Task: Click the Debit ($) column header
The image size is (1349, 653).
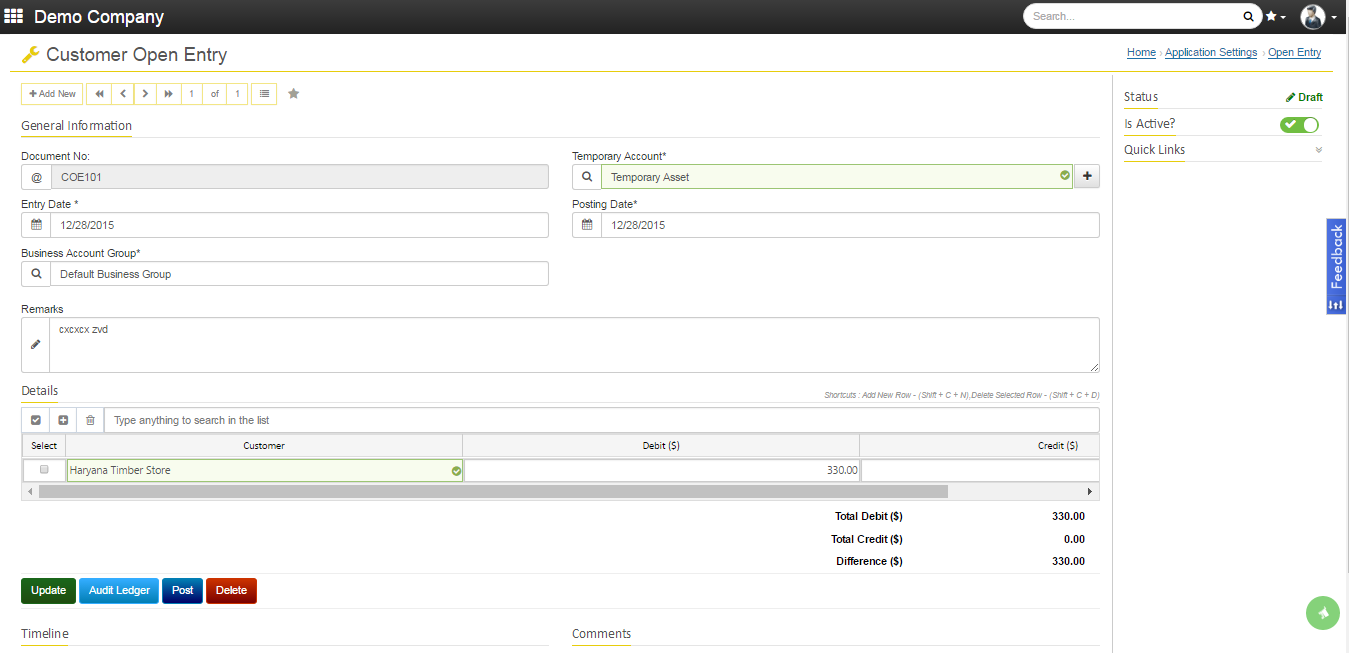Action: (x=661, y=446)
